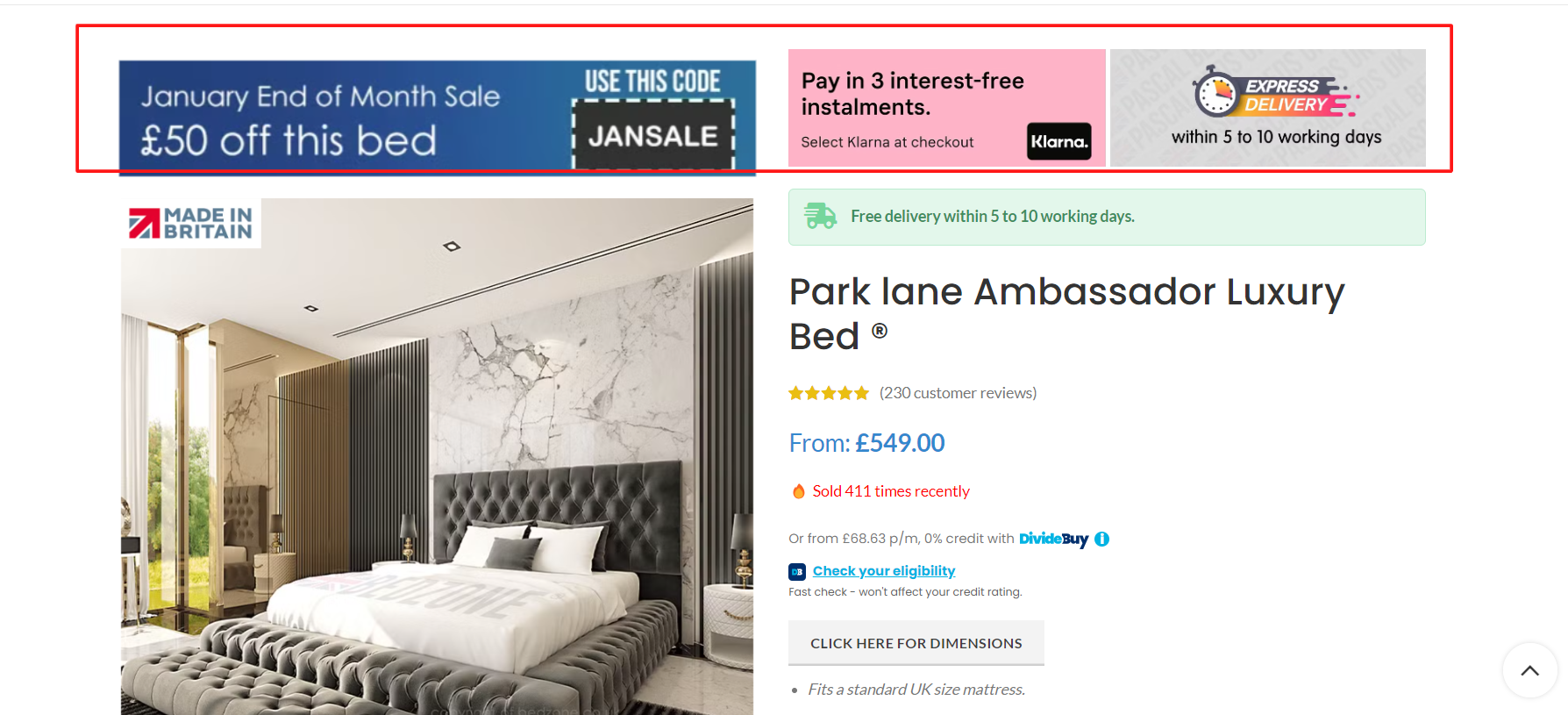
Task: Click the small DivideBuy icon beside eligibility link
Action: [797, 572]
